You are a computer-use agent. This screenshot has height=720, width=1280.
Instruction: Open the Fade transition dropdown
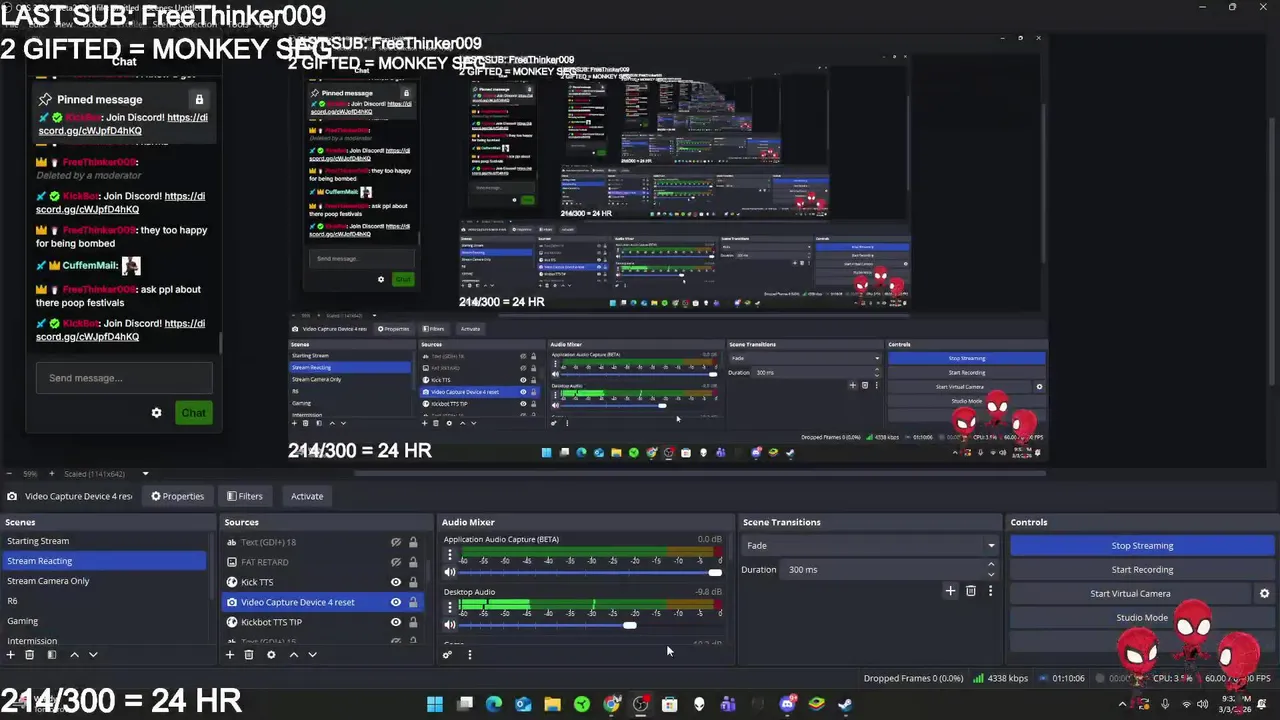coord(870,545)
